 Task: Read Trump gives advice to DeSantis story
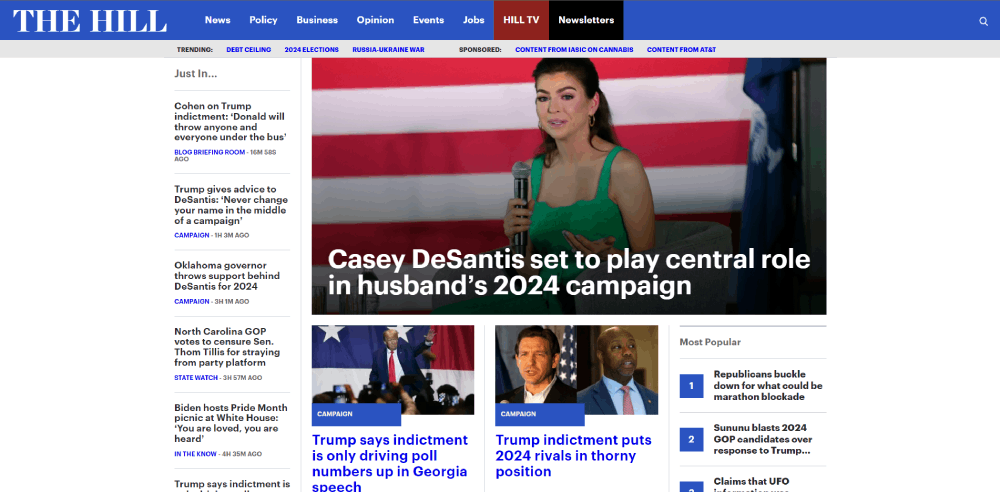coord(231,205)
